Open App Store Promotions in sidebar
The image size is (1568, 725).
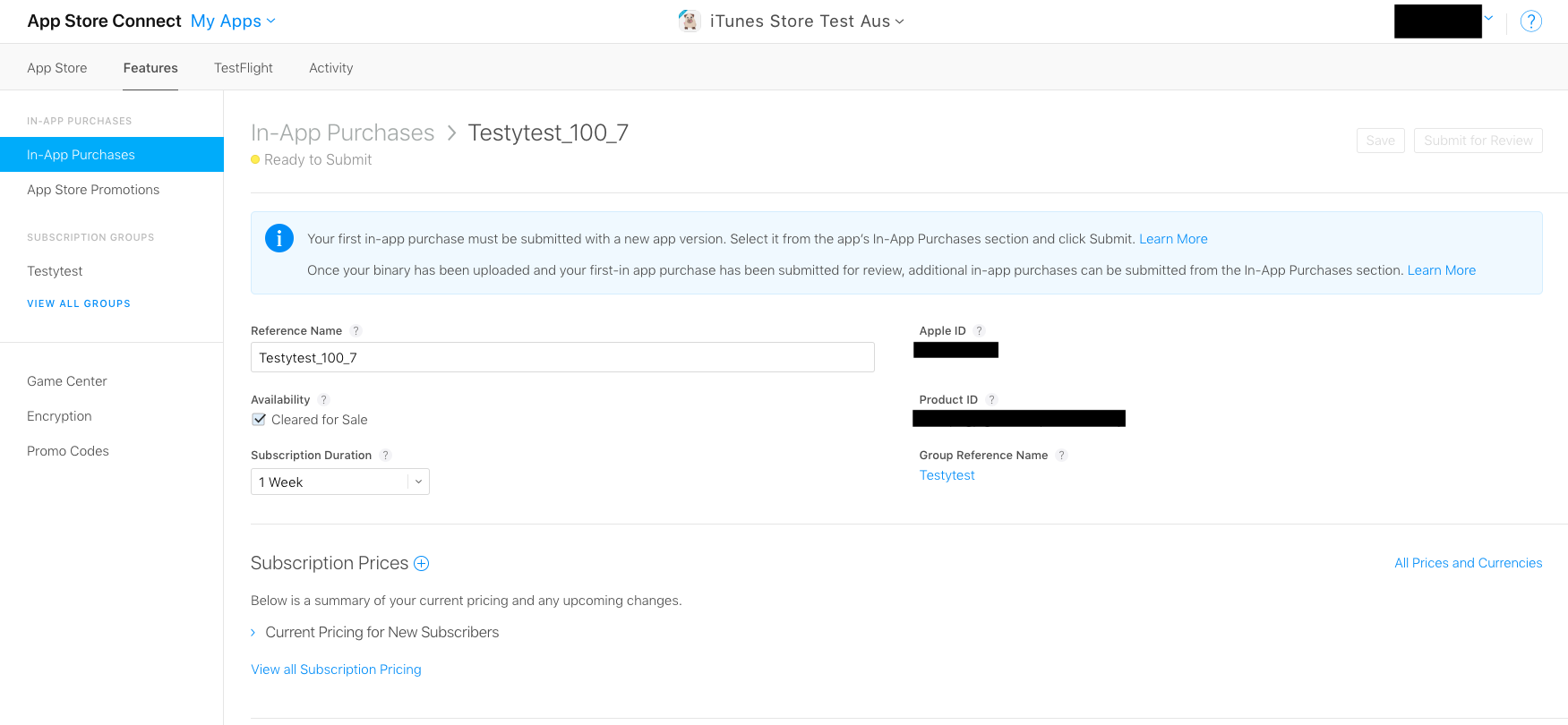point(93,190)
